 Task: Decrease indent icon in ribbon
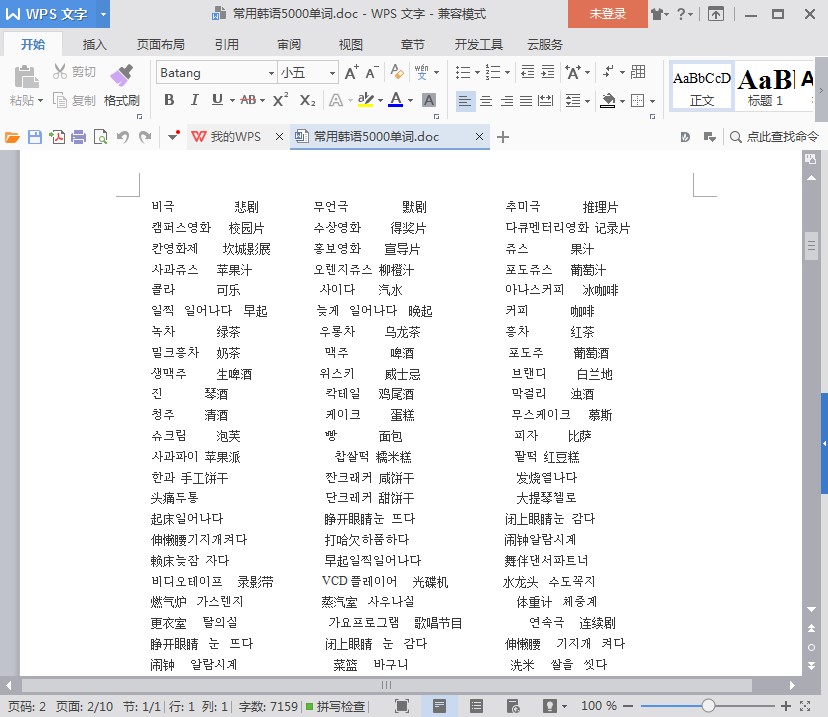point(528,72)
